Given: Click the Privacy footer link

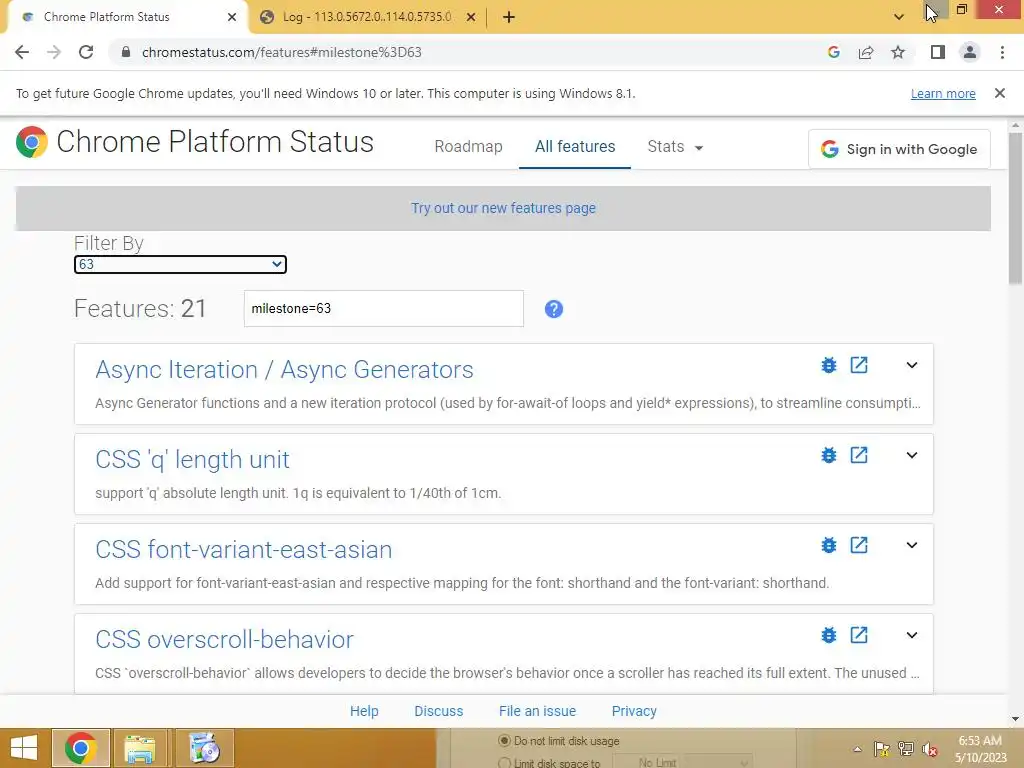Looking at the screenshot, I should pyautogui.click(x=634, y=711).
